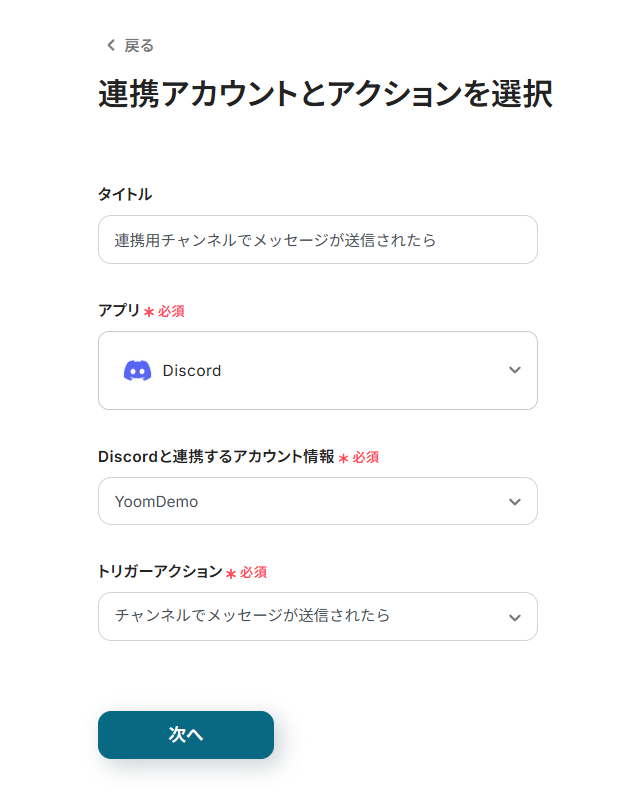
Task: Click the 連携アカウントとアクションを選択 heading
Action: pos(325,94)
